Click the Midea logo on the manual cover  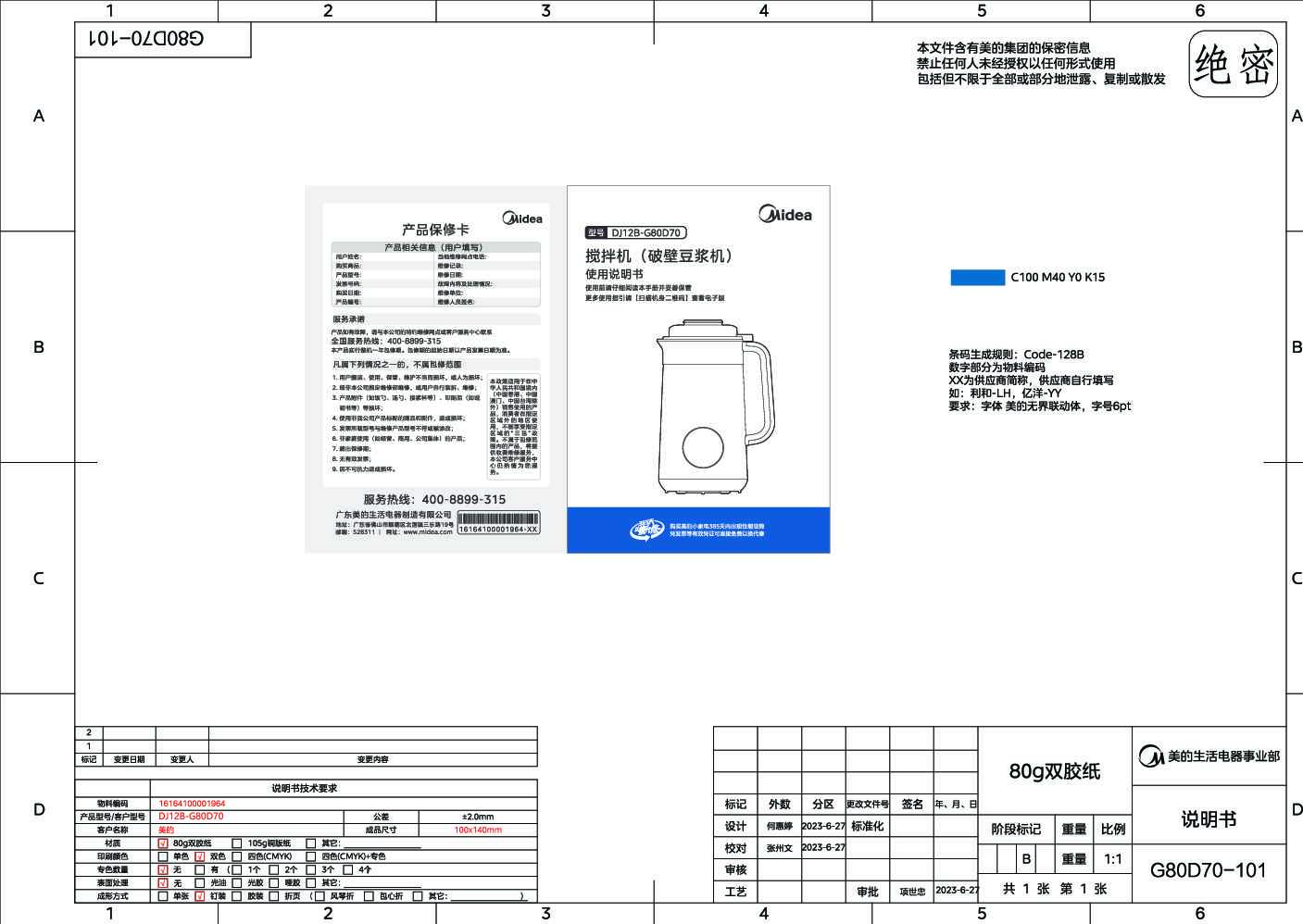785,215
